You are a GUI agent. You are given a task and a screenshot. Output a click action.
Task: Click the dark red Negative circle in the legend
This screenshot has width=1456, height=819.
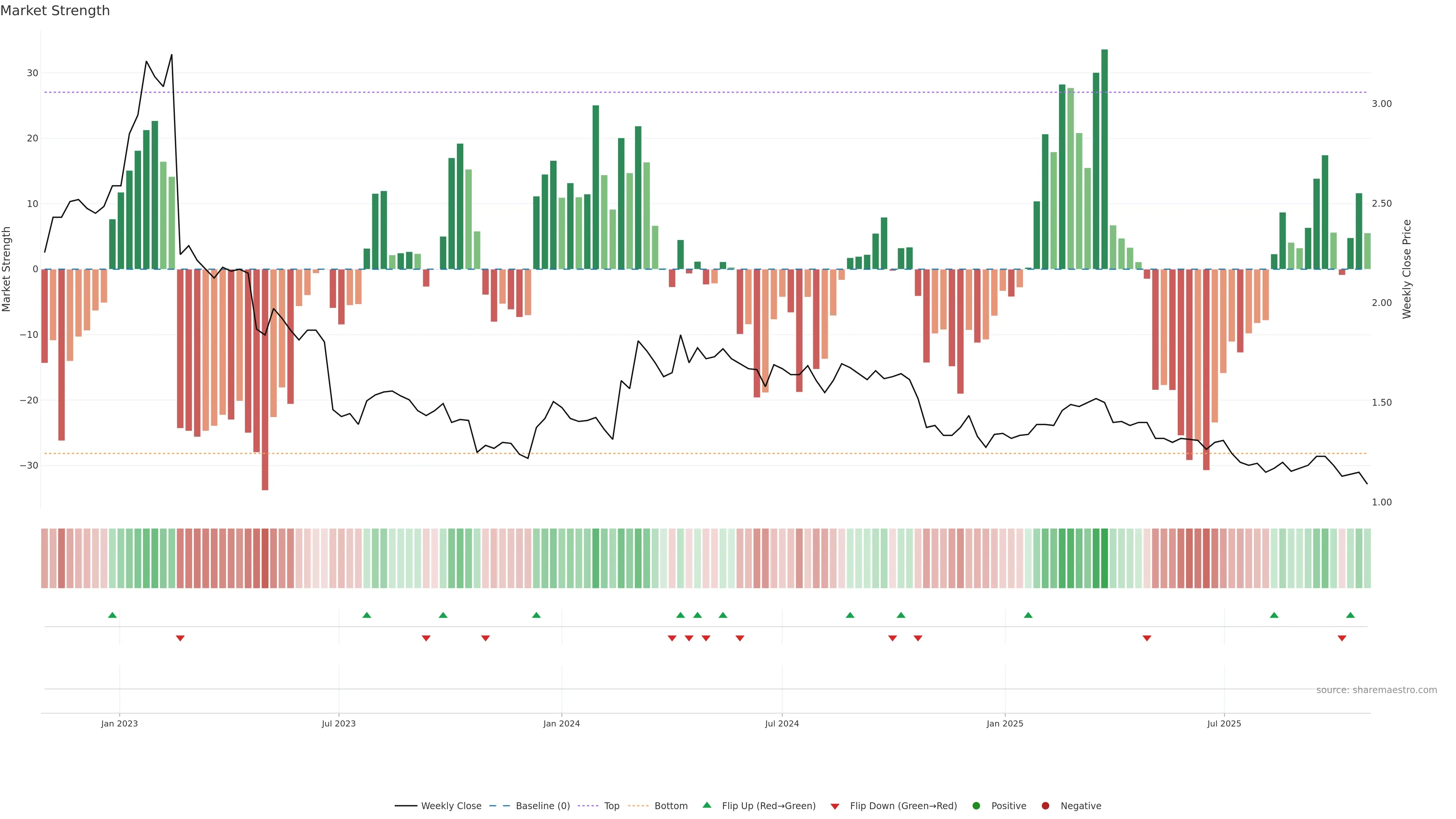tap(1045, 806)
